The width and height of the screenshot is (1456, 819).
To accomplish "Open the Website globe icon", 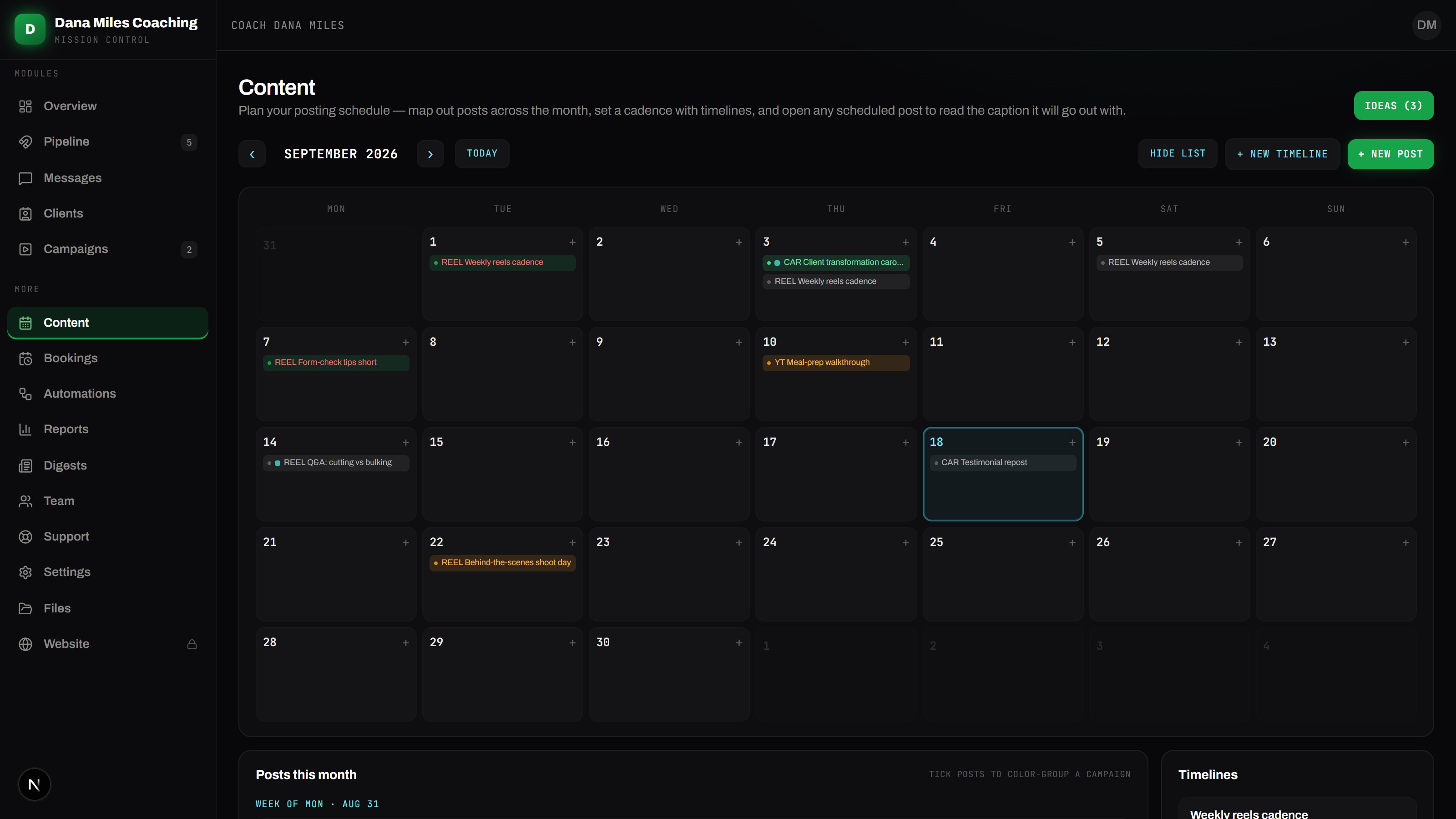I will click(25, 644).
